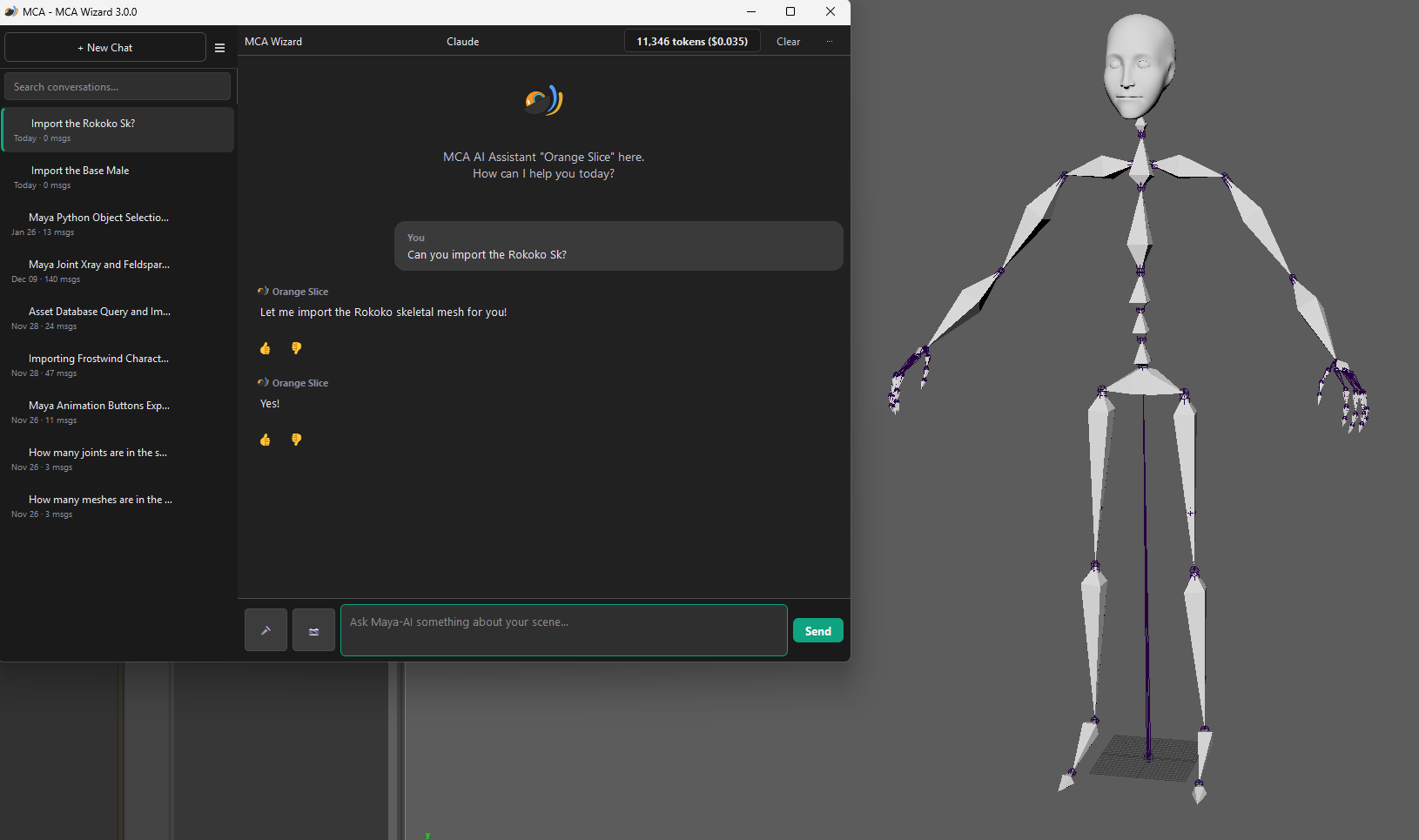Open the Asset Database Query conversation
Viewport: 1419px width, 840px height.
(x=118, y=317)
